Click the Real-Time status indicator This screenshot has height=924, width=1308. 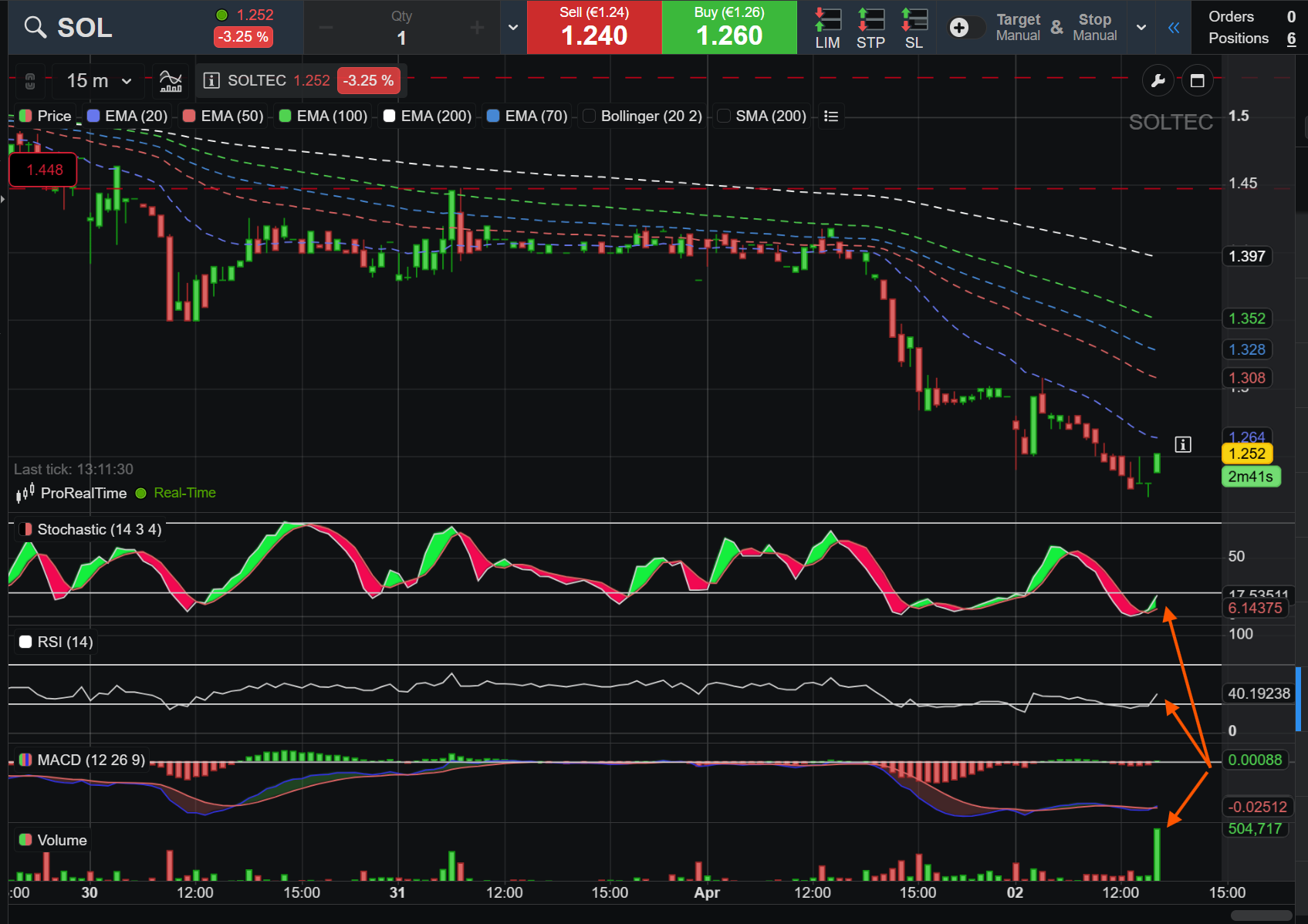(176, 493)
